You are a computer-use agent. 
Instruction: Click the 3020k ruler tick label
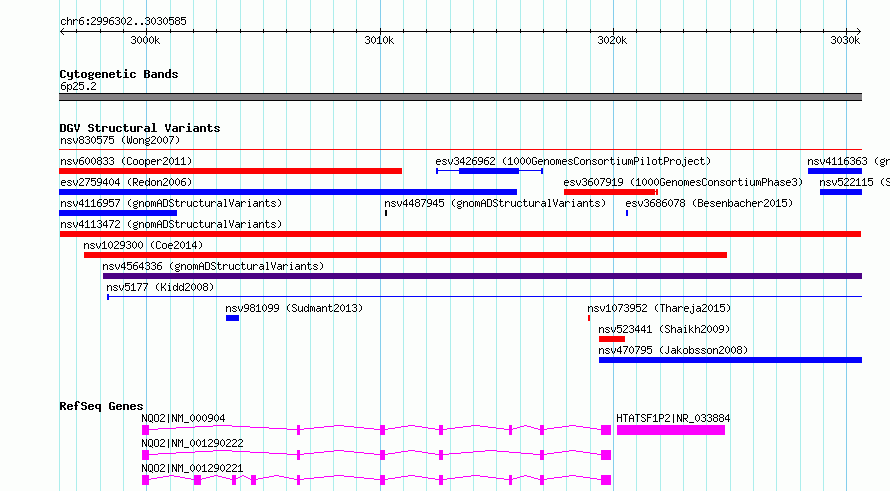point(612,40)
